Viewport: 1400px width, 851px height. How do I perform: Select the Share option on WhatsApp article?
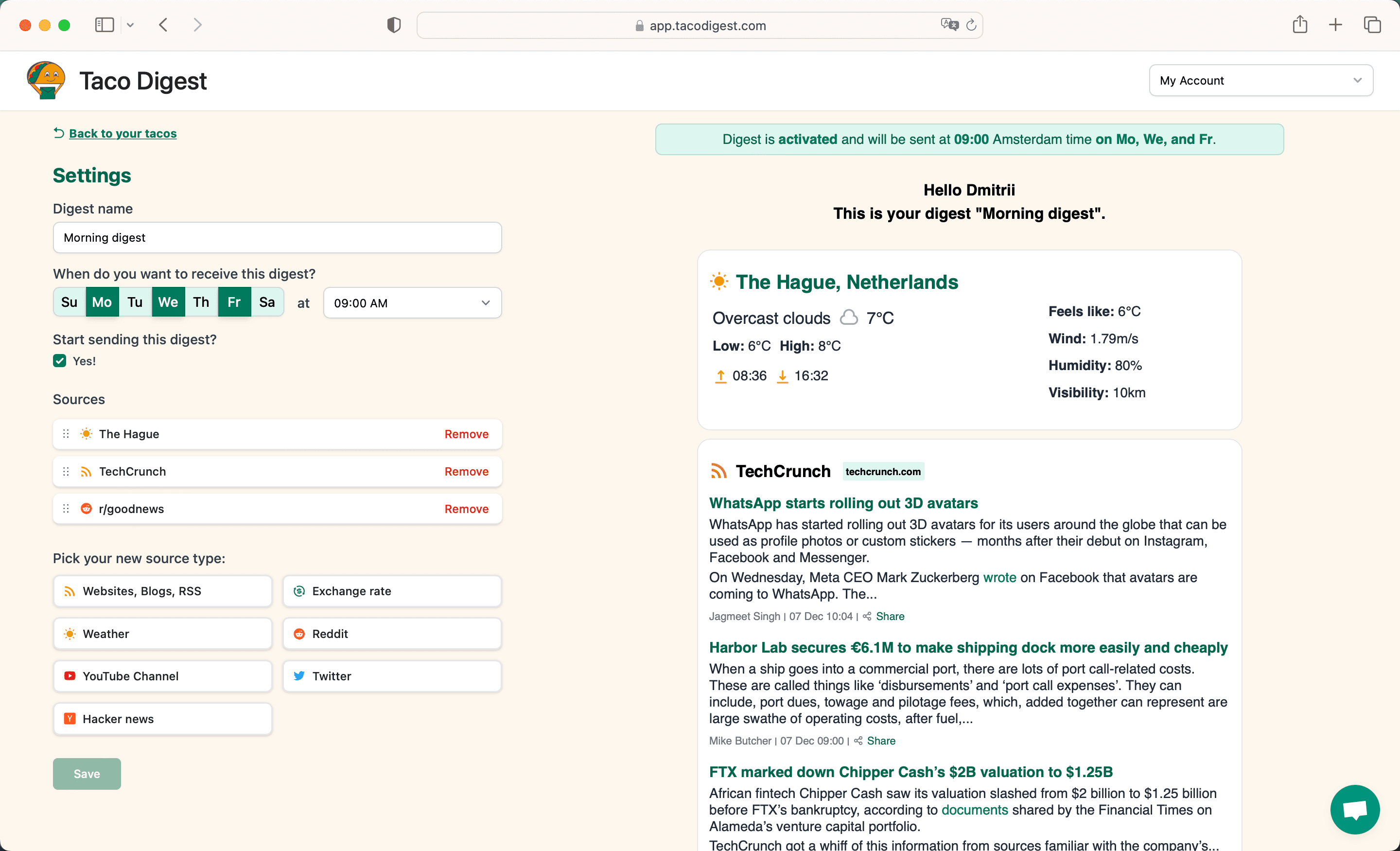[x=889, y=616]
